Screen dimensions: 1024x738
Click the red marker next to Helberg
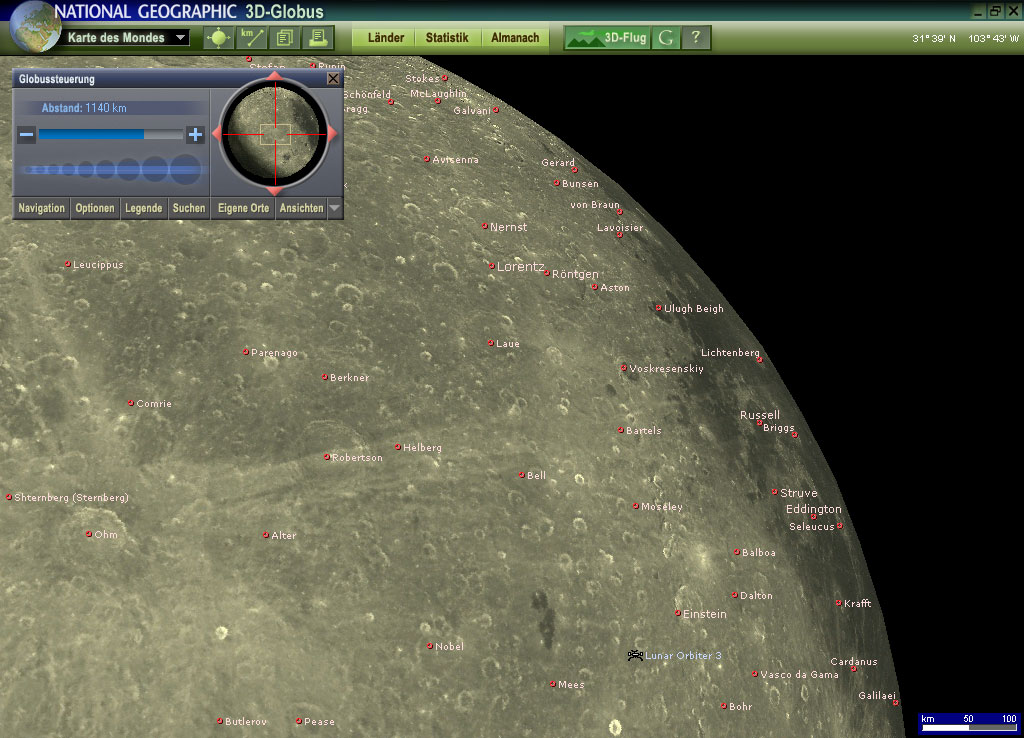point(398,447)
